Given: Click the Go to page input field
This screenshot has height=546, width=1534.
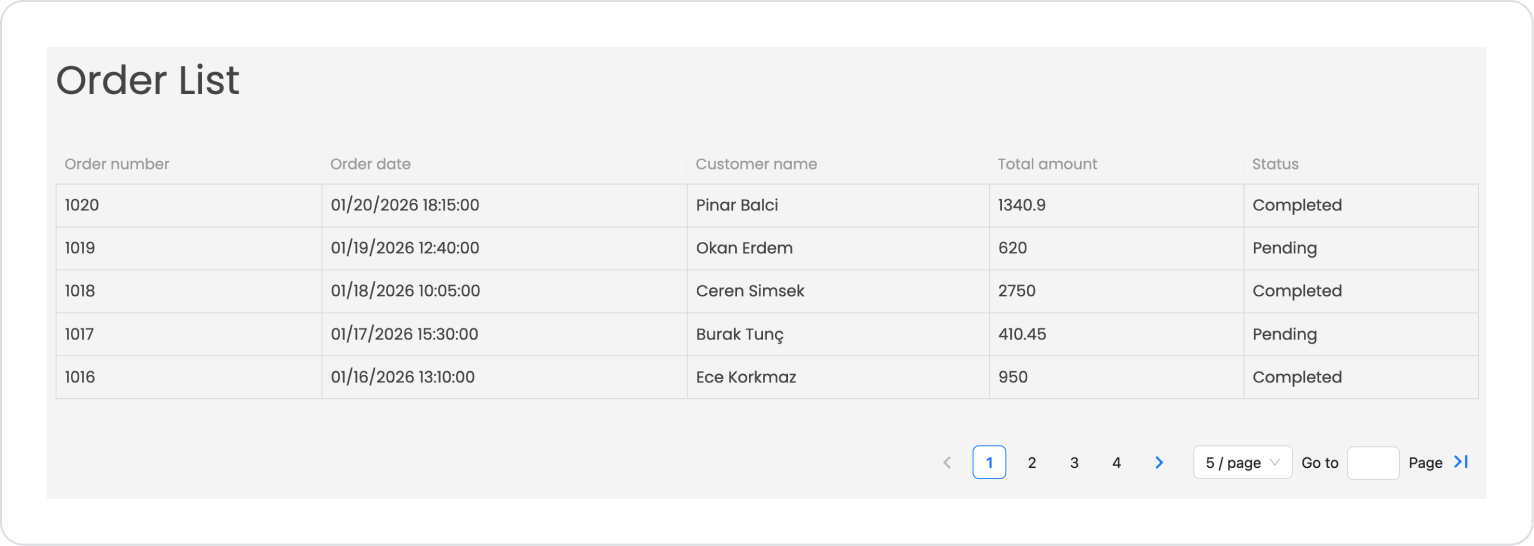Looking at the screenshot, I should (x=1372, y=463).
